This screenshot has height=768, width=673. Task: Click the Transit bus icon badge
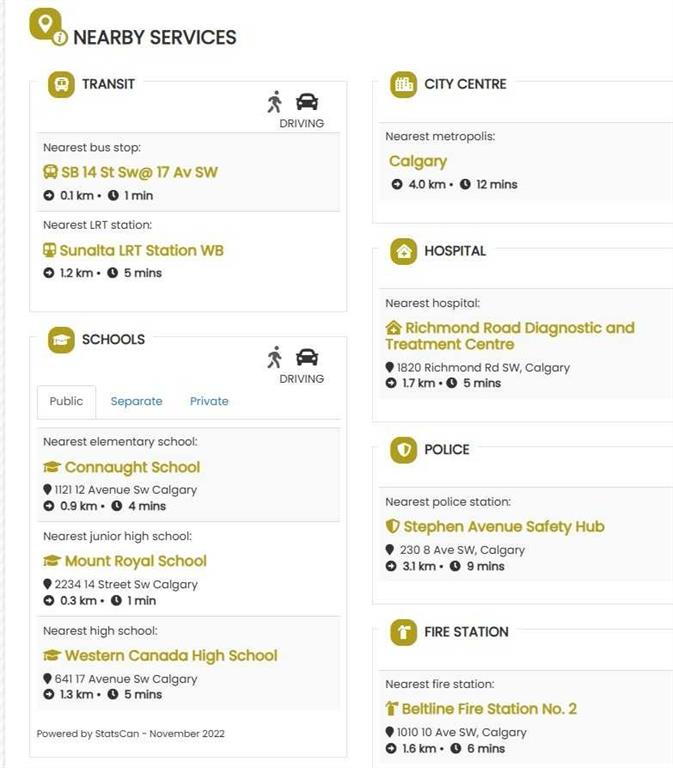62,84
